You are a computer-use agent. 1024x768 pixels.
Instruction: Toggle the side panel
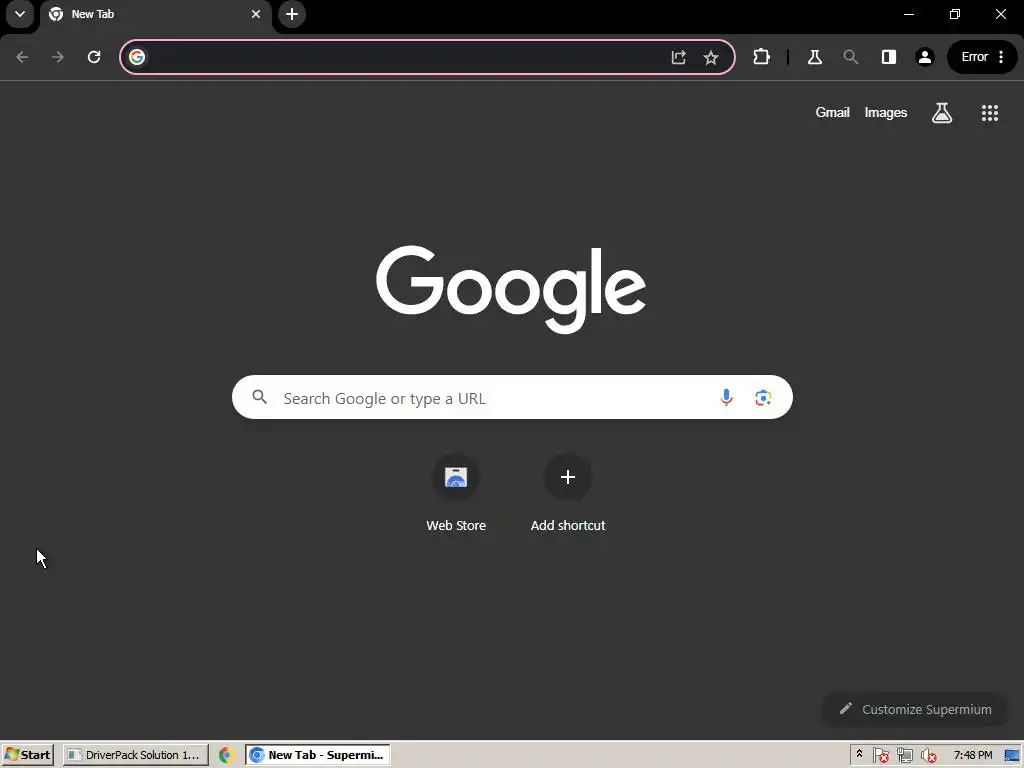coord(889,57)
